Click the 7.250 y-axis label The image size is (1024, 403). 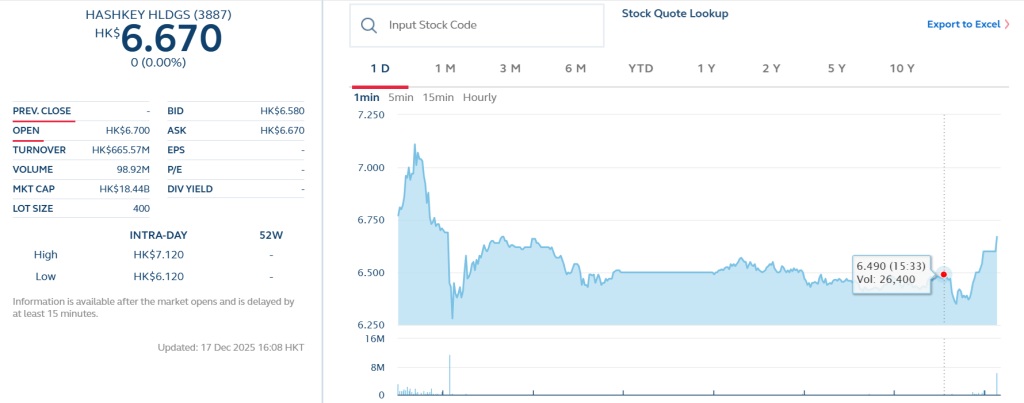click(370, 115)
